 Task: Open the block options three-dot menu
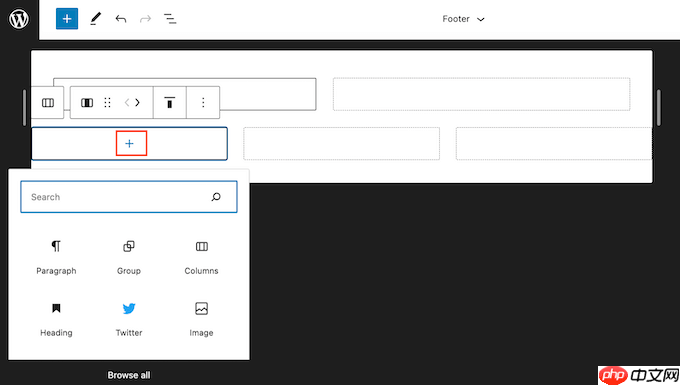click(203, 103)
